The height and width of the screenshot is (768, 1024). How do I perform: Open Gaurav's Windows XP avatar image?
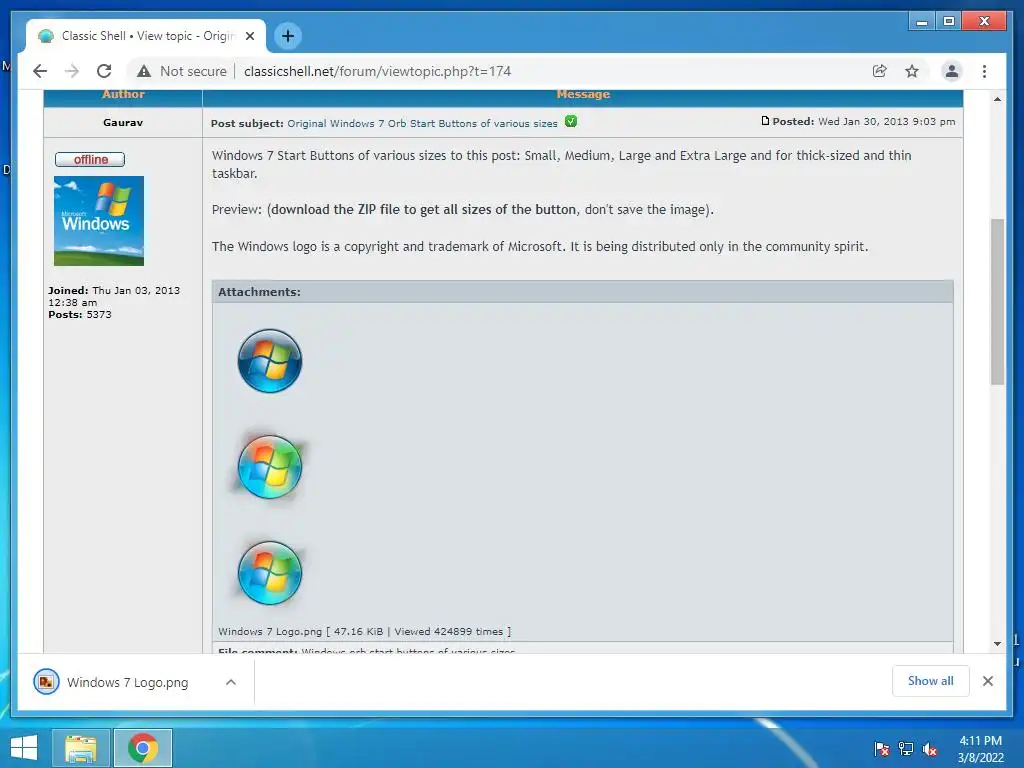(99, 221)
